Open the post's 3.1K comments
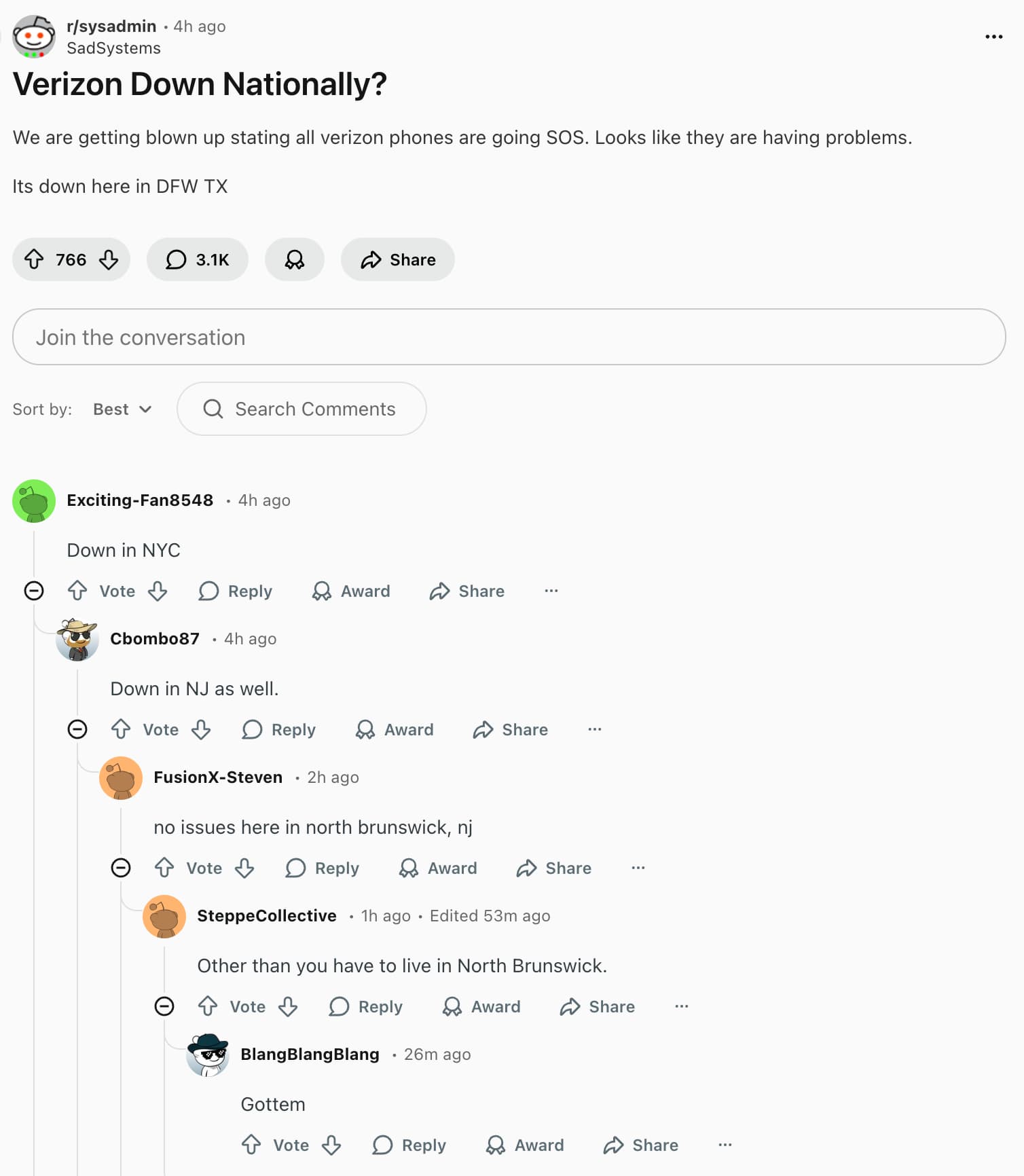1024x1176 pixels. pyautogui.click(x=198, y=259)
